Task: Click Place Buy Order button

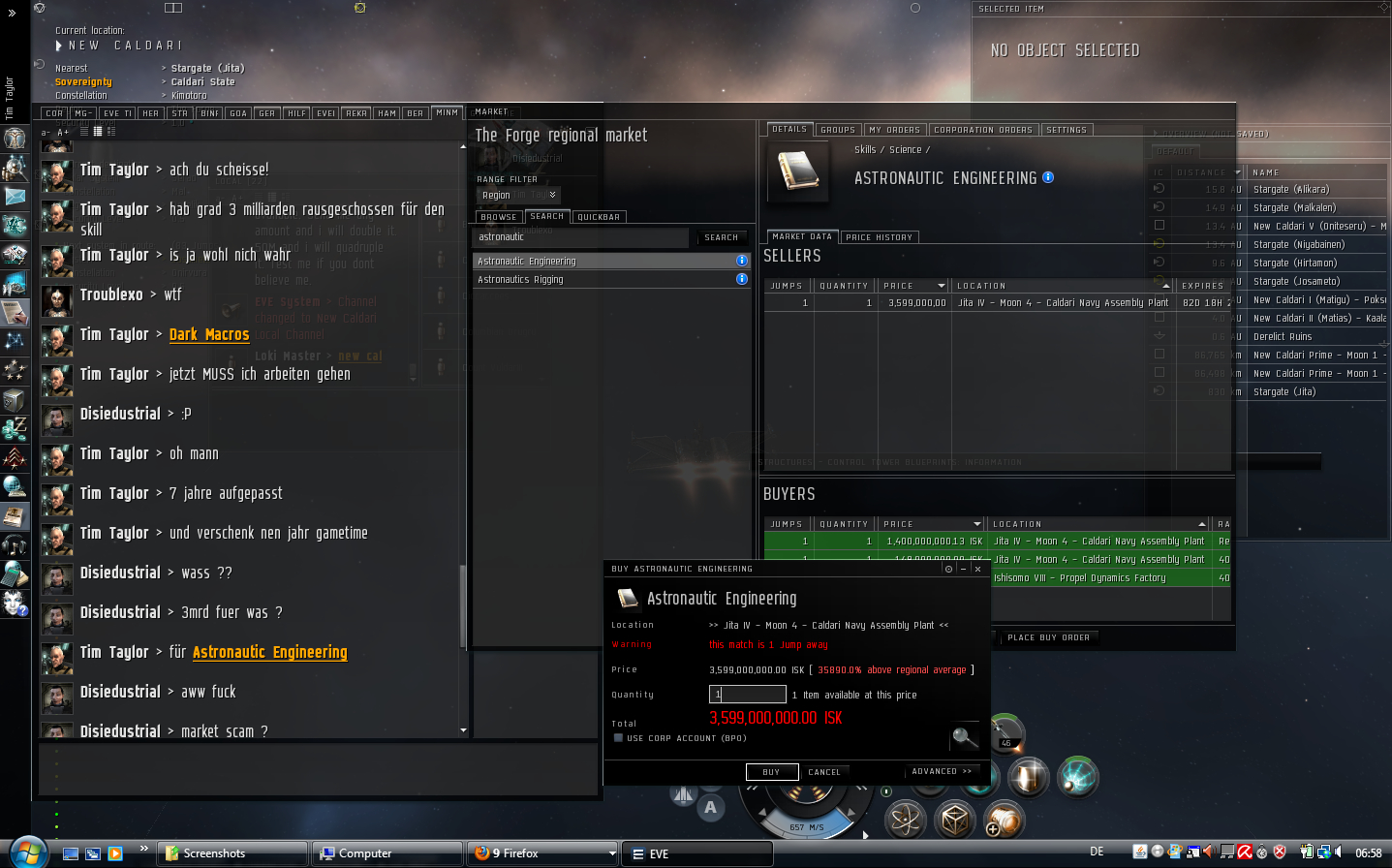Action: [1048, 637]
